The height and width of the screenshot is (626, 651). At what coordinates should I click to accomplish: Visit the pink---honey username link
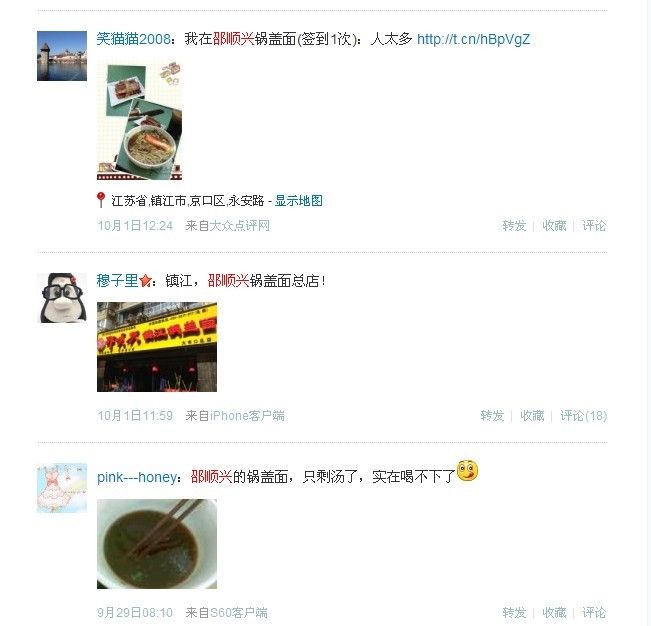click(137, 477)
